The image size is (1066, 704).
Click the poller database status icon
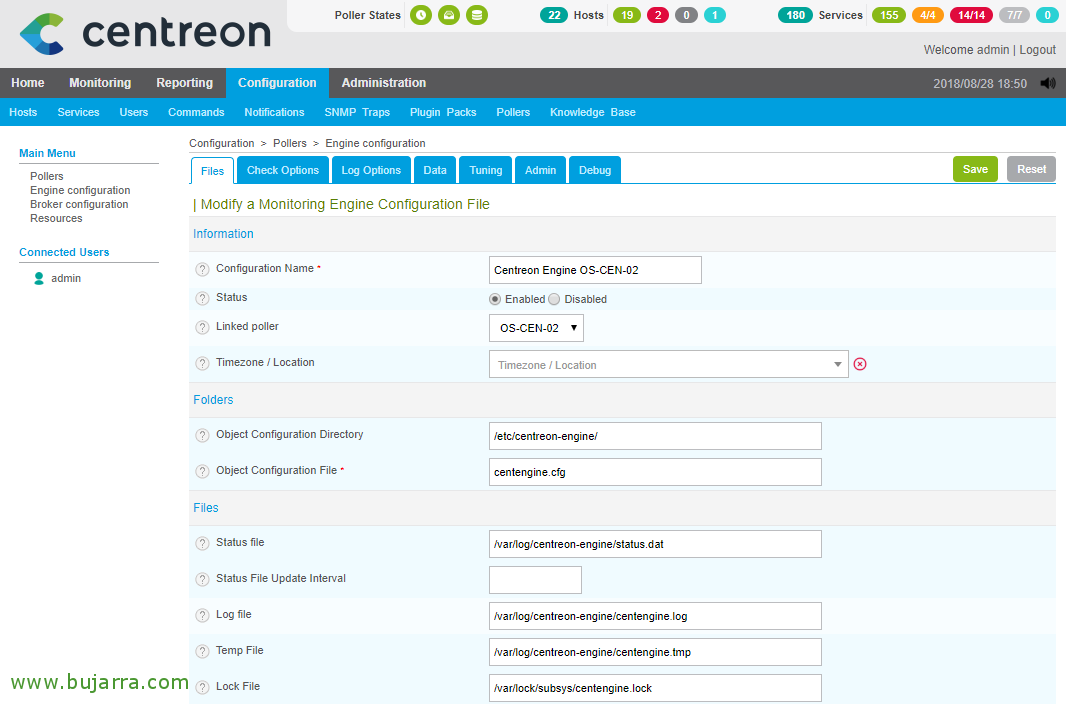click(x=477, y=15)
